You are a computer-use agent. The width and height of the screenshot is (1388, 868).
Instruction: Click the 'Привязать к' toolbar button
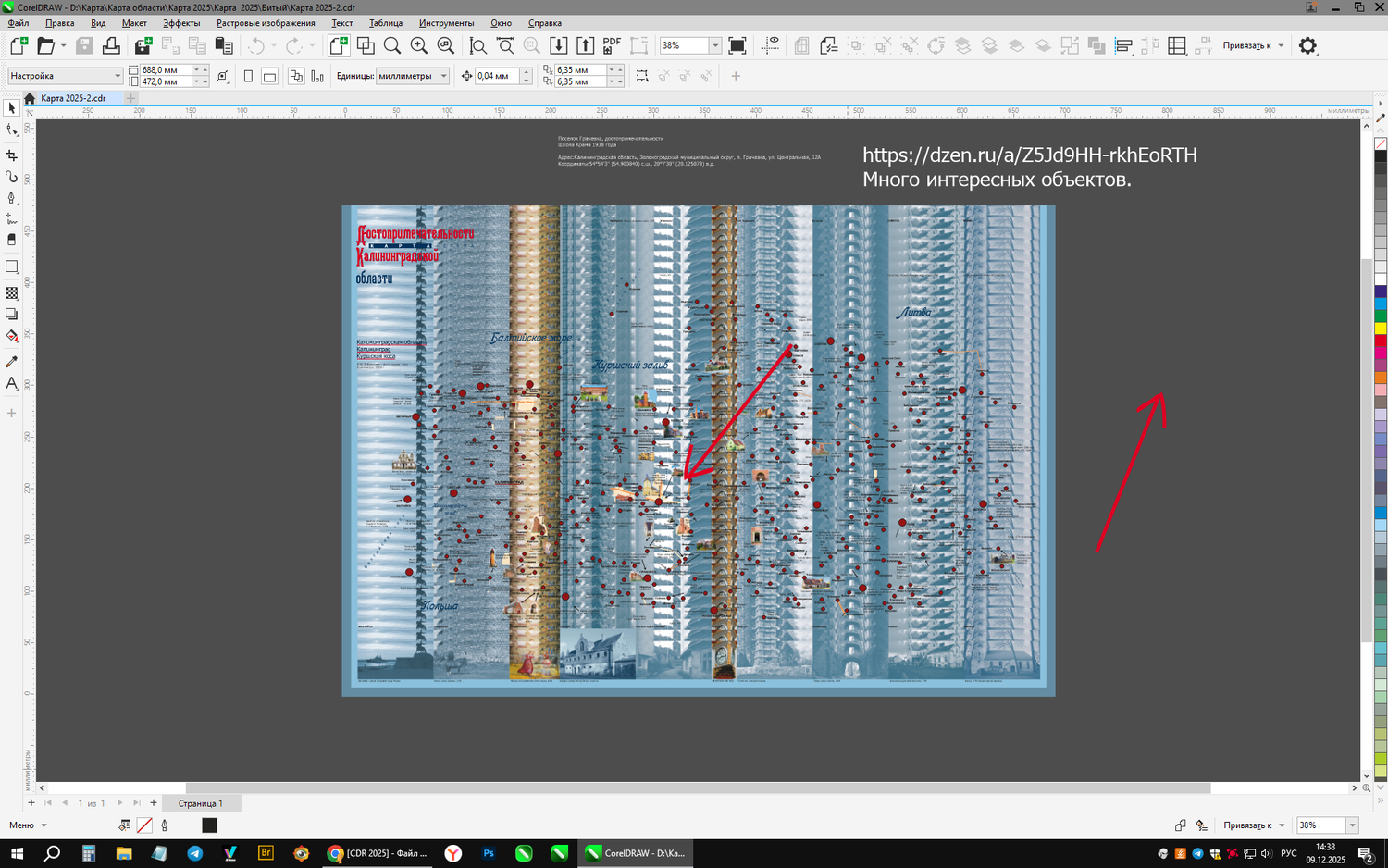pyautogui.click(x=1247, y=45)
